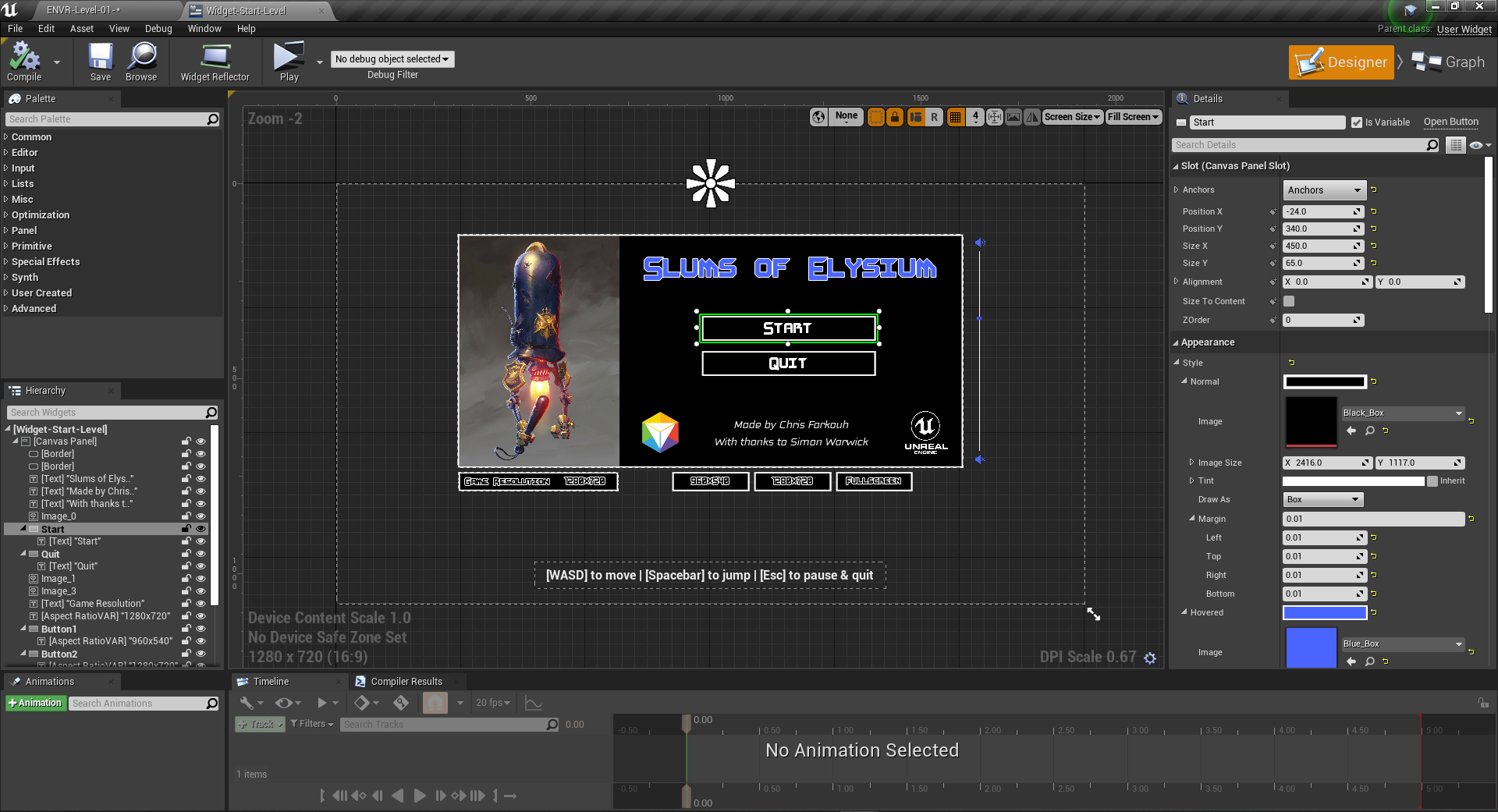Click the white Tint color bar
This screenshot has width=1498, height=812.
pyautogui.click(x=1354, y=481)
